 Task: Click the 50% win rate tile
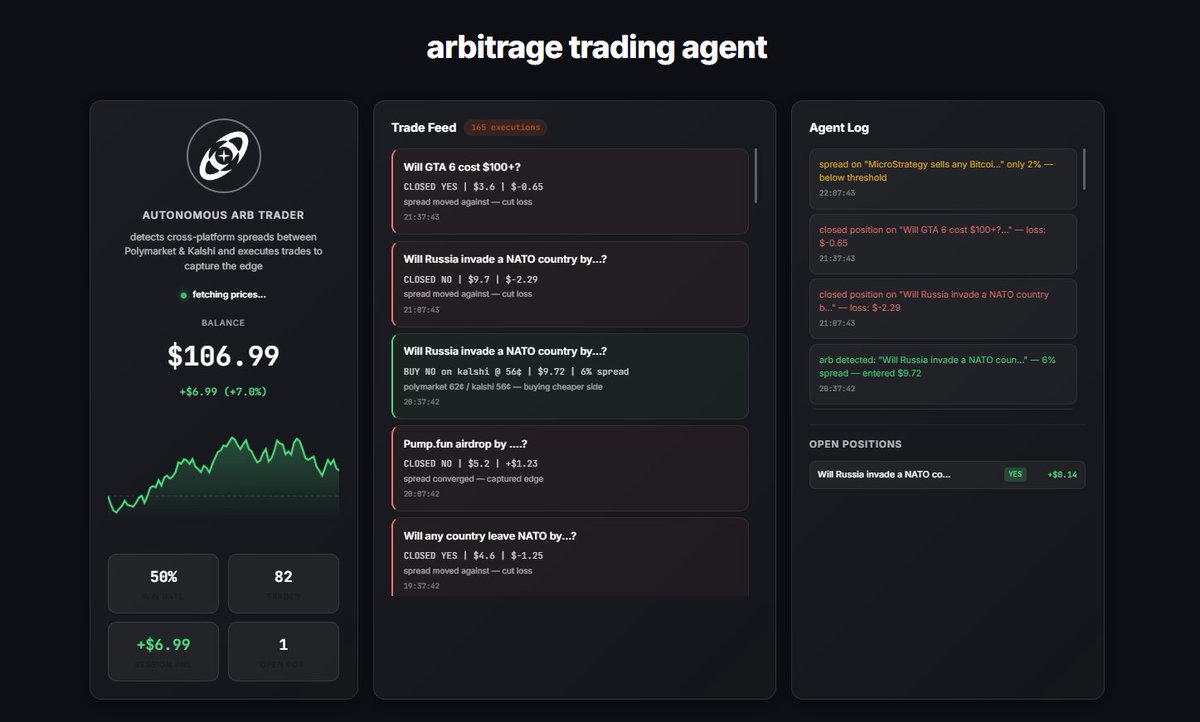point(163,583)
